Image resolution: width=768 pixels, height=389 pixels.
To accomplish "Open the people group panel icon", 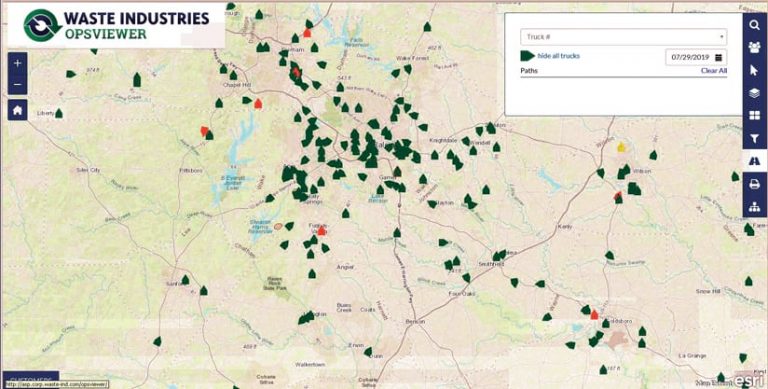I will 754,48.
